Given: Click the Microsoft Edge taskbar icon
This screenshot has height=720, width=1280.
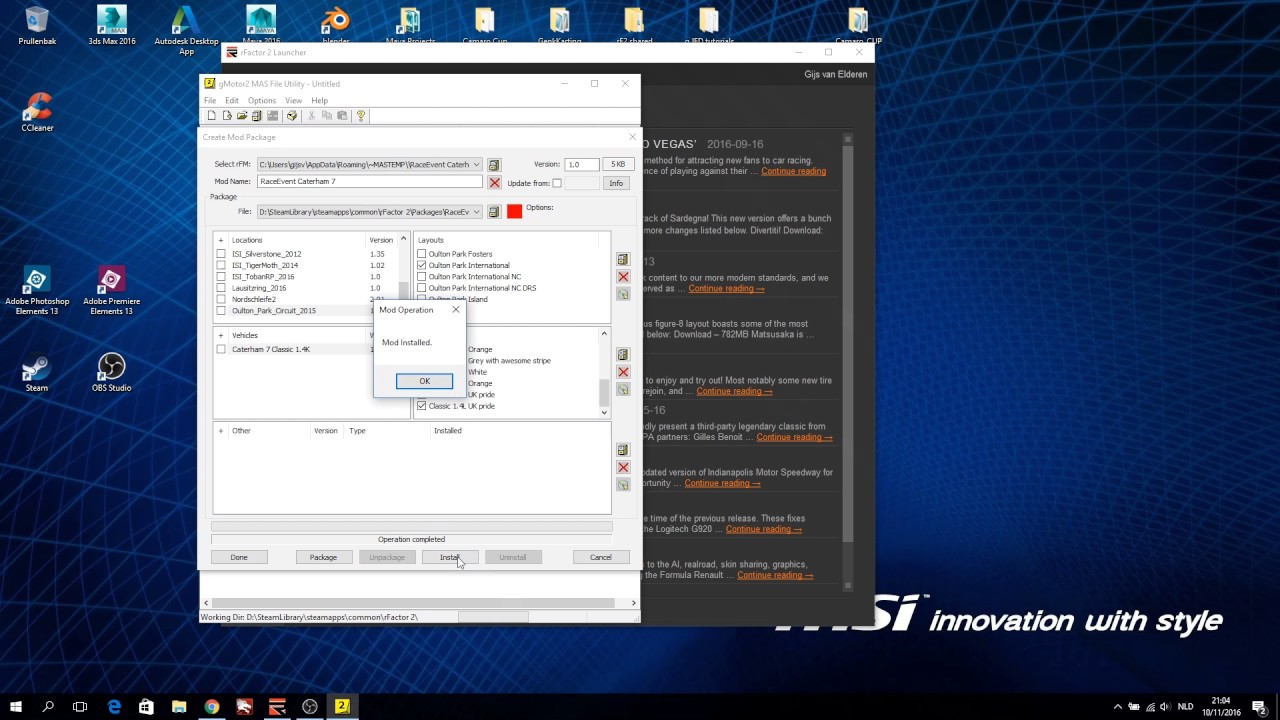Looking at the screenshot, I should 114,707.
